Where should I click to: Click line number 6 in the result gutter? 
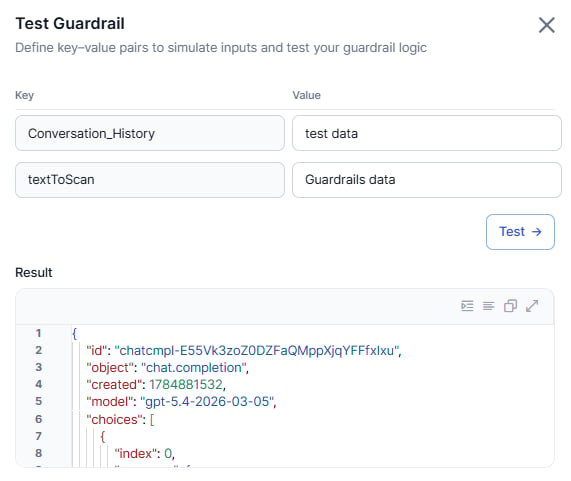(x=39, y=419)
